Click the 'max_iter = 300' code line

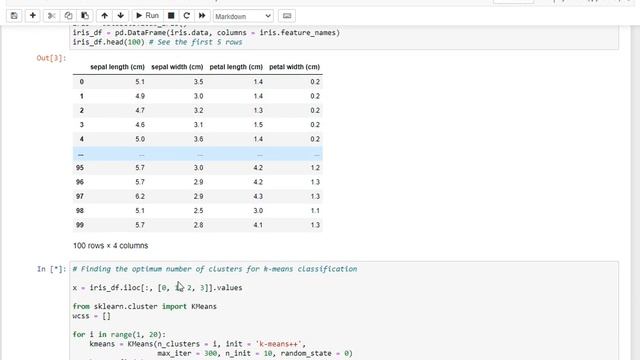coord(255,353)
